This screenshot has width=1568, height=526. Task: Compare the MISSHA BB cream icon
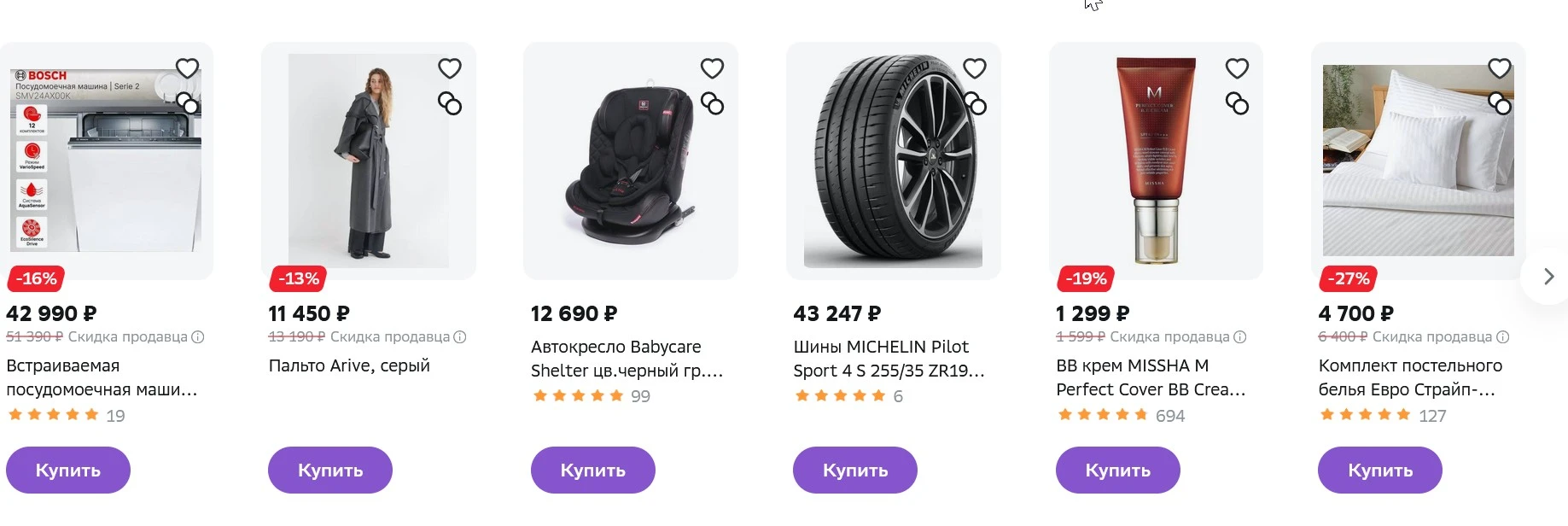tap(1237, 104)
